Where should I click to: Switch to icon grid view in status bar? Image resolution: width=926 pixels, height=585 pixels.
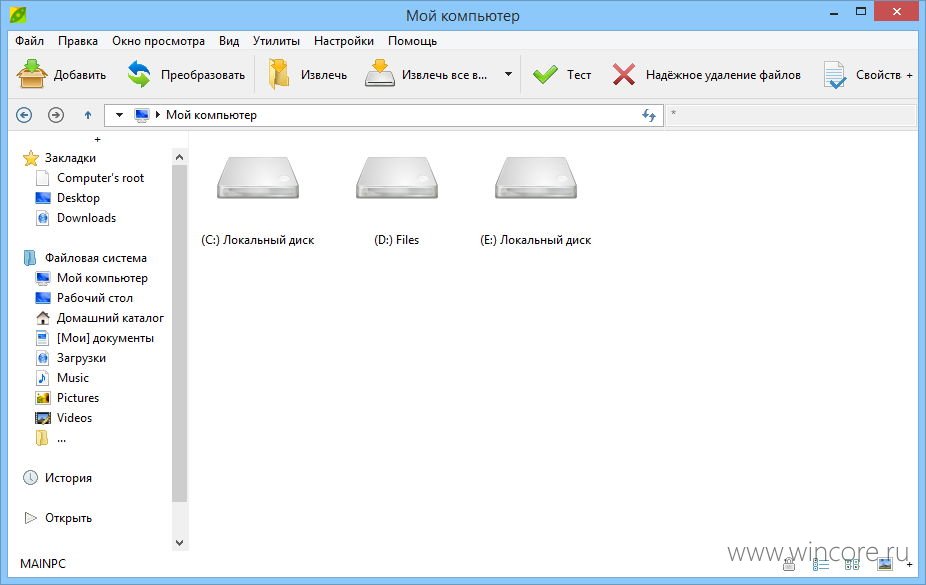852,565
